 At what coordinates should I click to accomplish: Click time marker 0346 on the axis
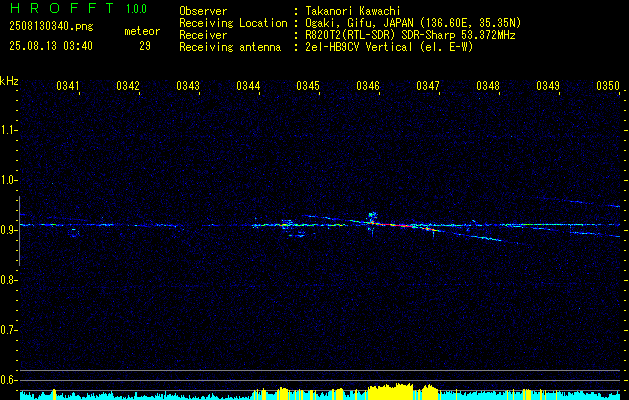point(367,86)
